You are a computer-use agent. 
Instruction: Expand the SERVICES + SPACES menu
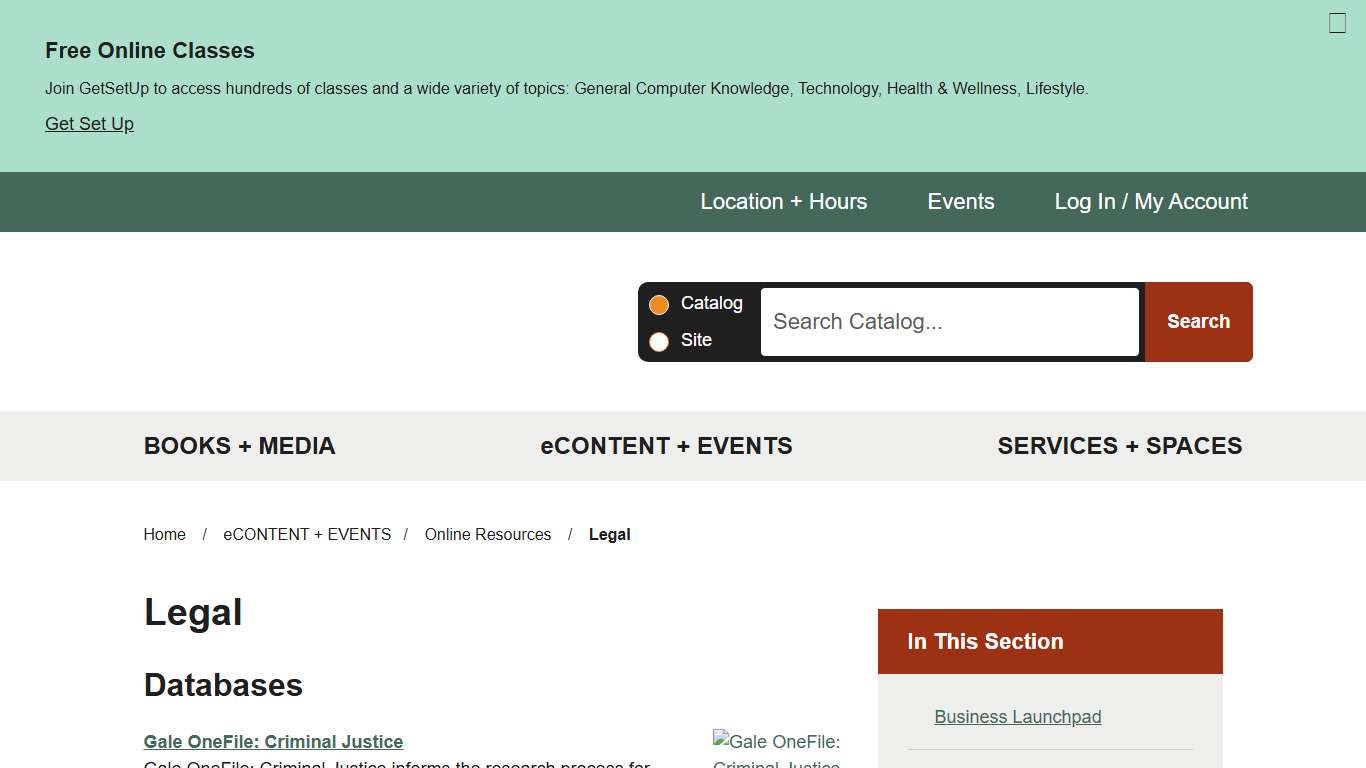click(1119, 446)
